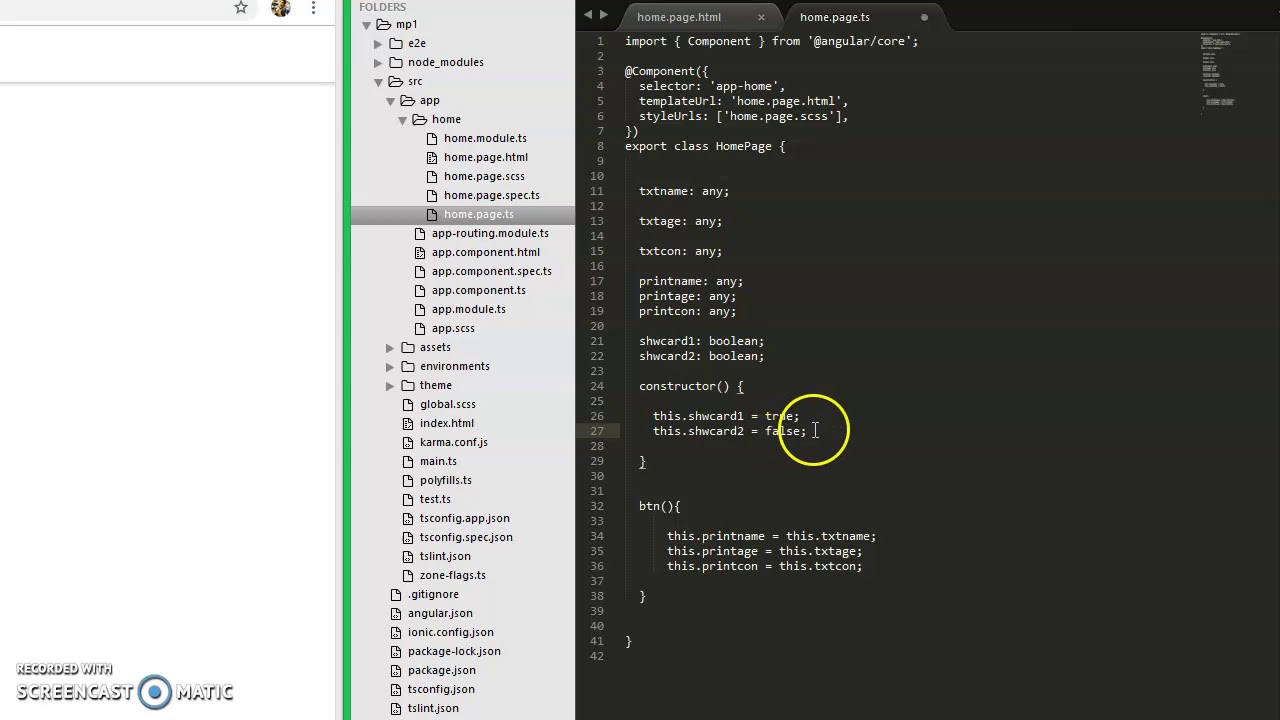Viewport: 1280px width, 720px height.
Task: Click the code minimap preview
Action: click(1220, 74)
